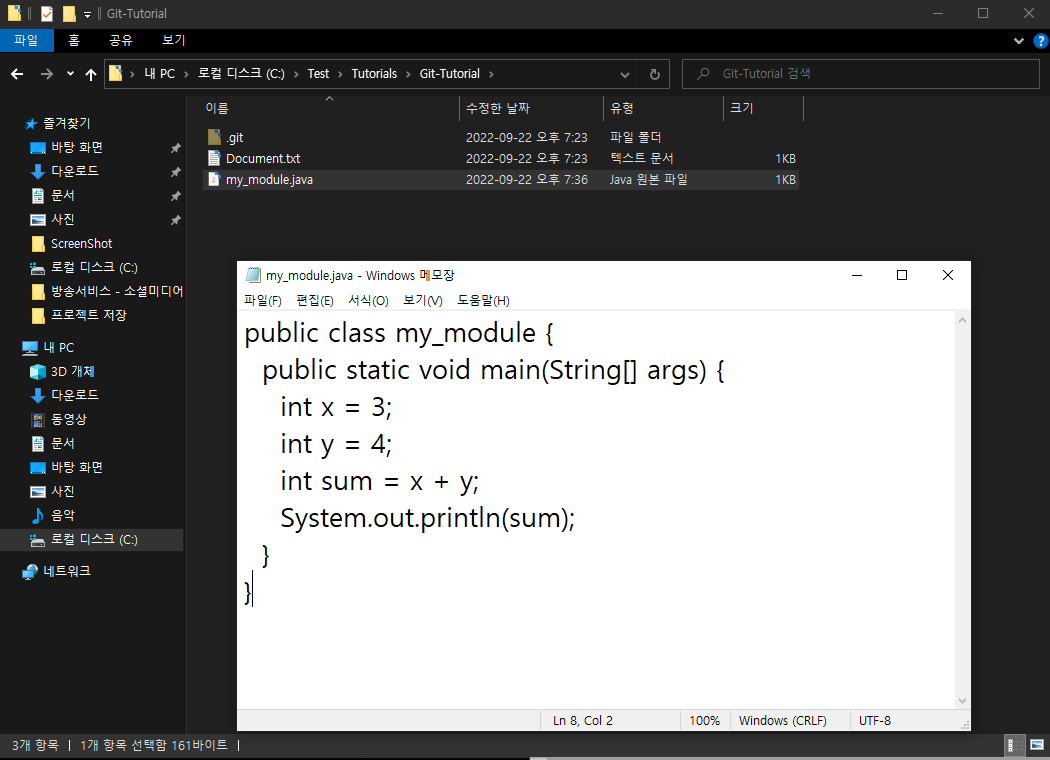
Task: Go up one folder level arrow
Action: click(91, 74)
